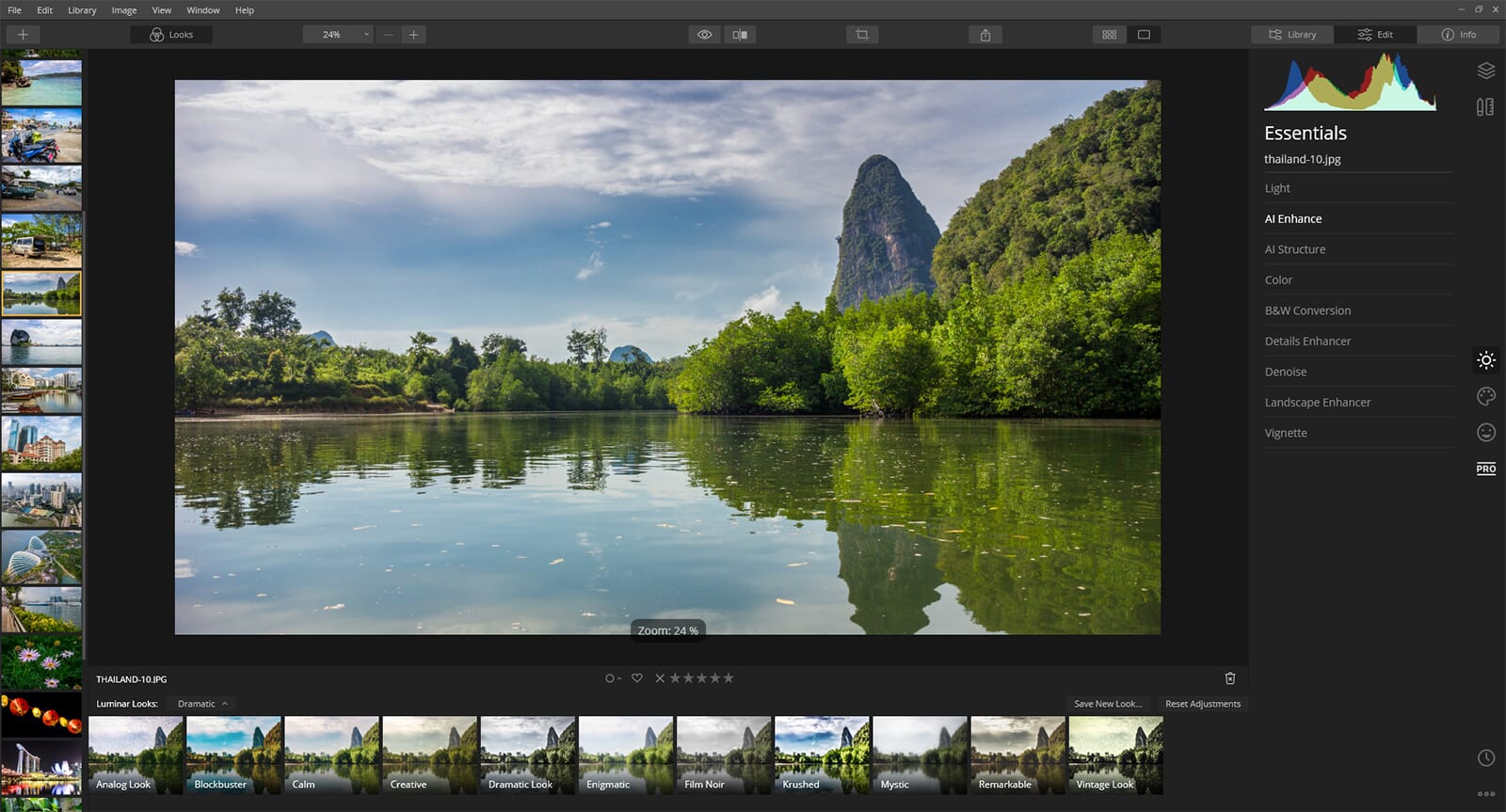Click Reset Adjustments button
The height and width of the screenshot is (812, 1506).
coord(1203,704)
